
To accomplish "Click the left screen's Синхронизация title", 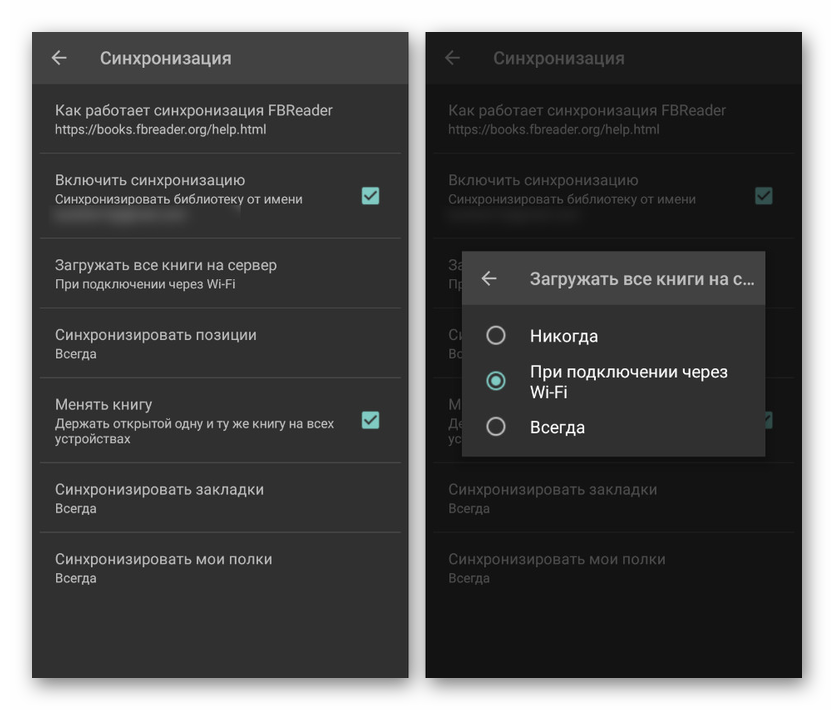I will pos(165,58).
